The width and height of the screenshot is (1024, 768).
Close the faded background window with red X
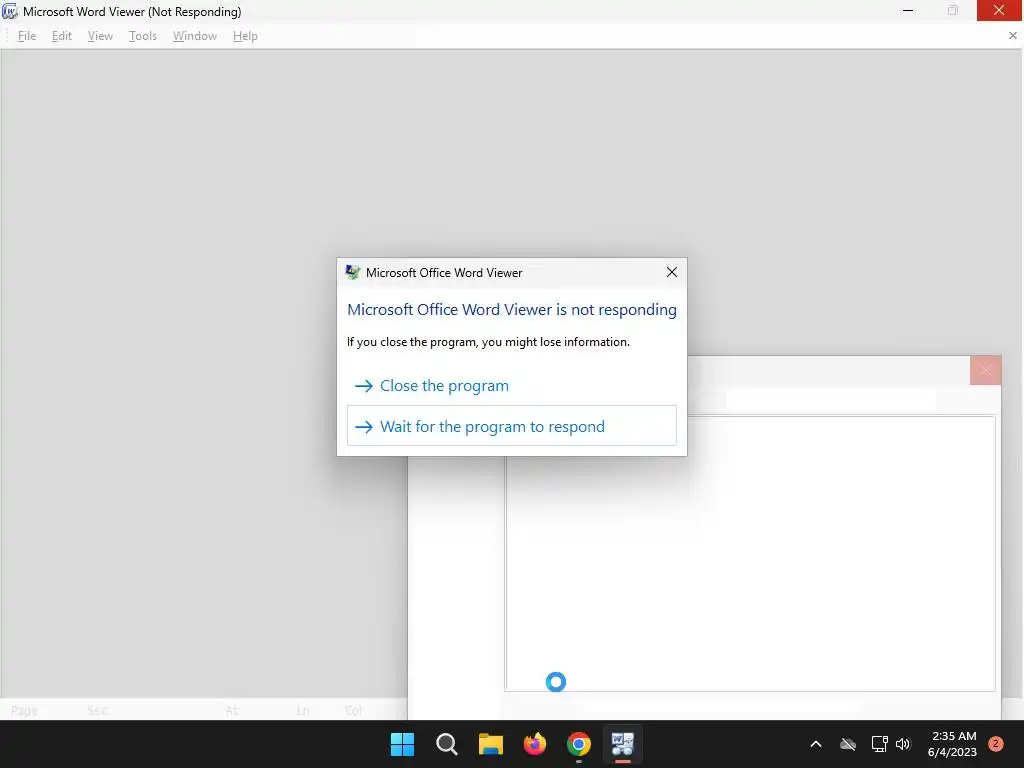985,370
